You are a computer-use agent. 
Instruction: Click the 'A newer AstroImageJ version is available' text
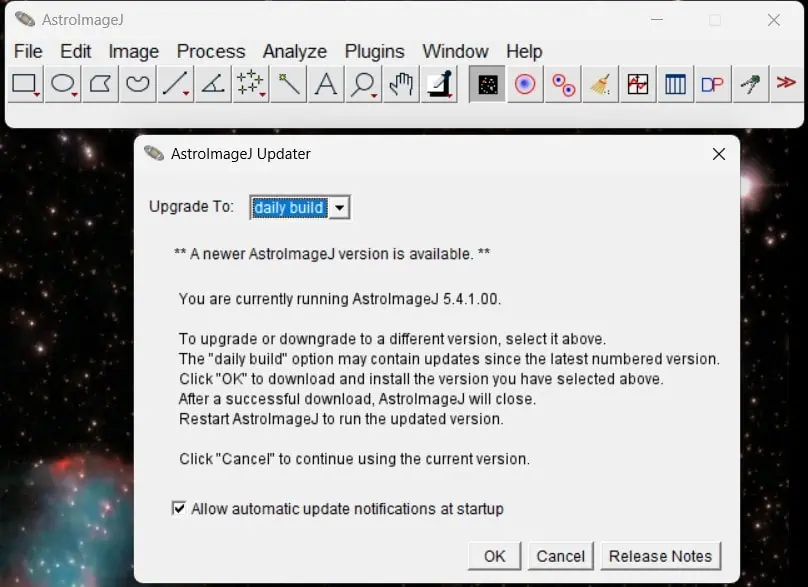tap(332, 254)
